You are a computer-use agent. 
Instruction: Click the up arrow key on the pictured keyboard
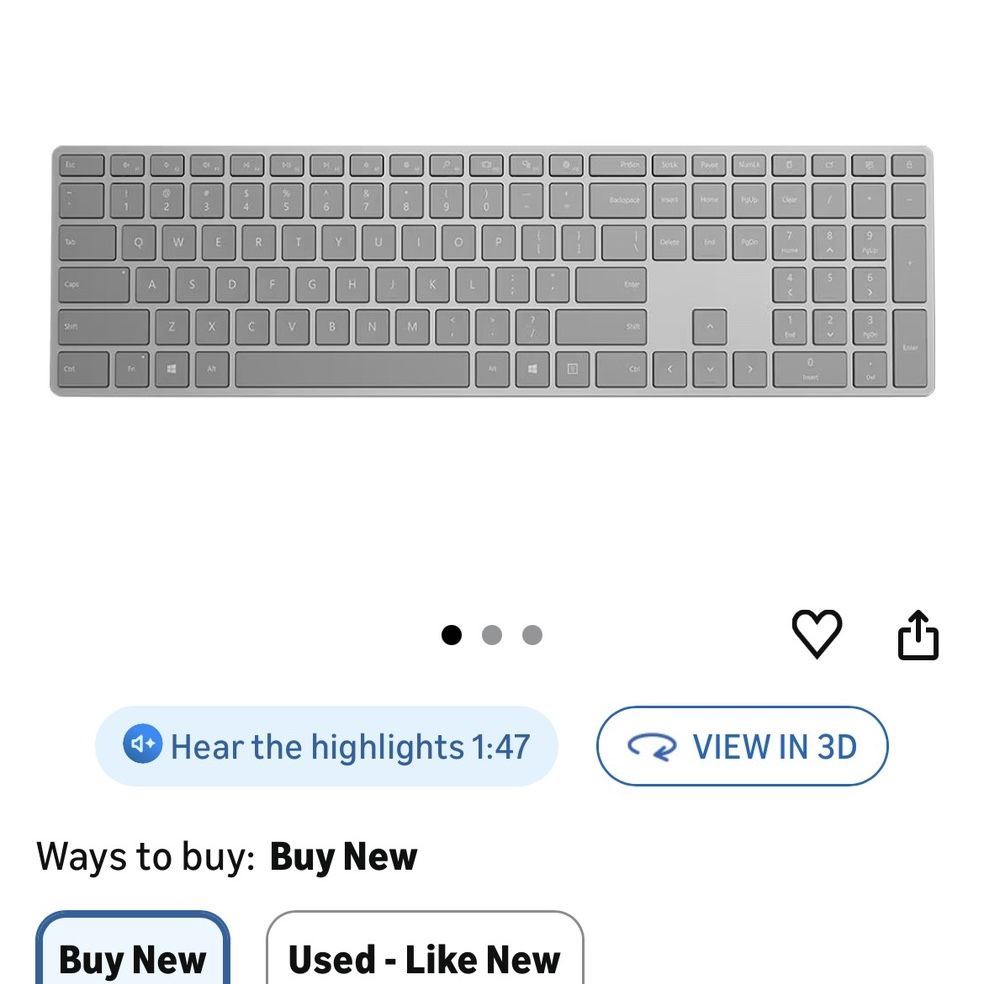coord(710,326)
